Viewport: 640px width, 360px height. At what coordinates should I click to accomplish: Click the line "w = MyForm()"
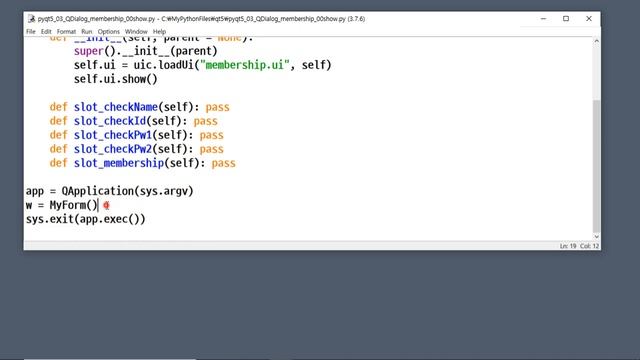point(61,205)
